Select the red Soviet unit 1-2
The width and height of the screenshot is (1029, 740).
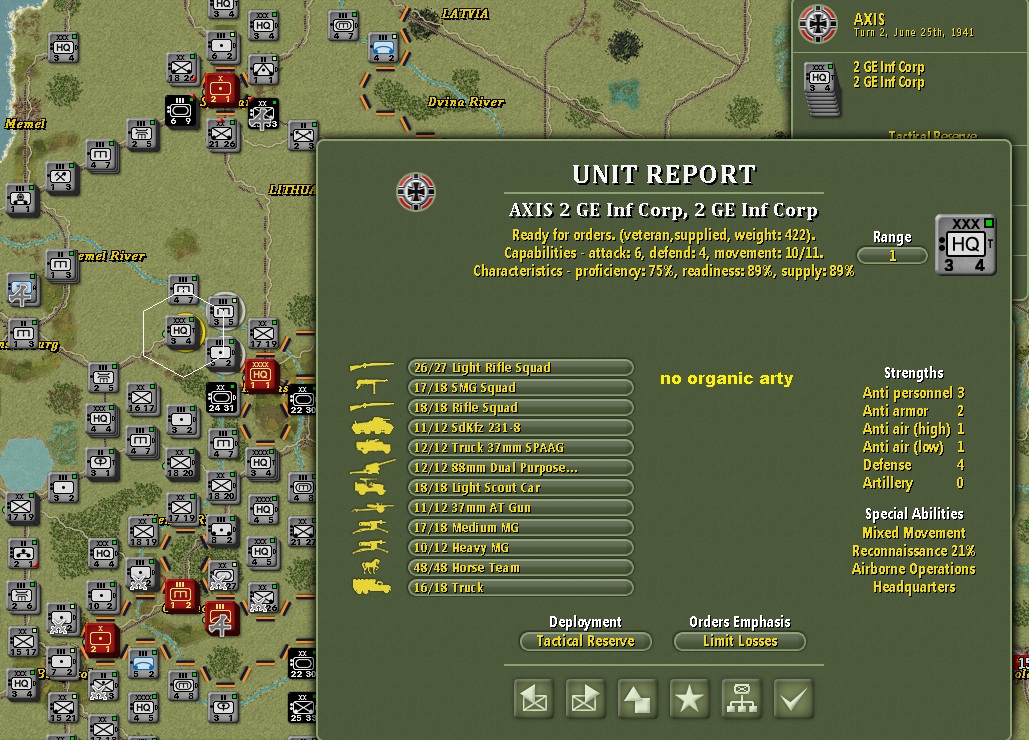point(180,595)
